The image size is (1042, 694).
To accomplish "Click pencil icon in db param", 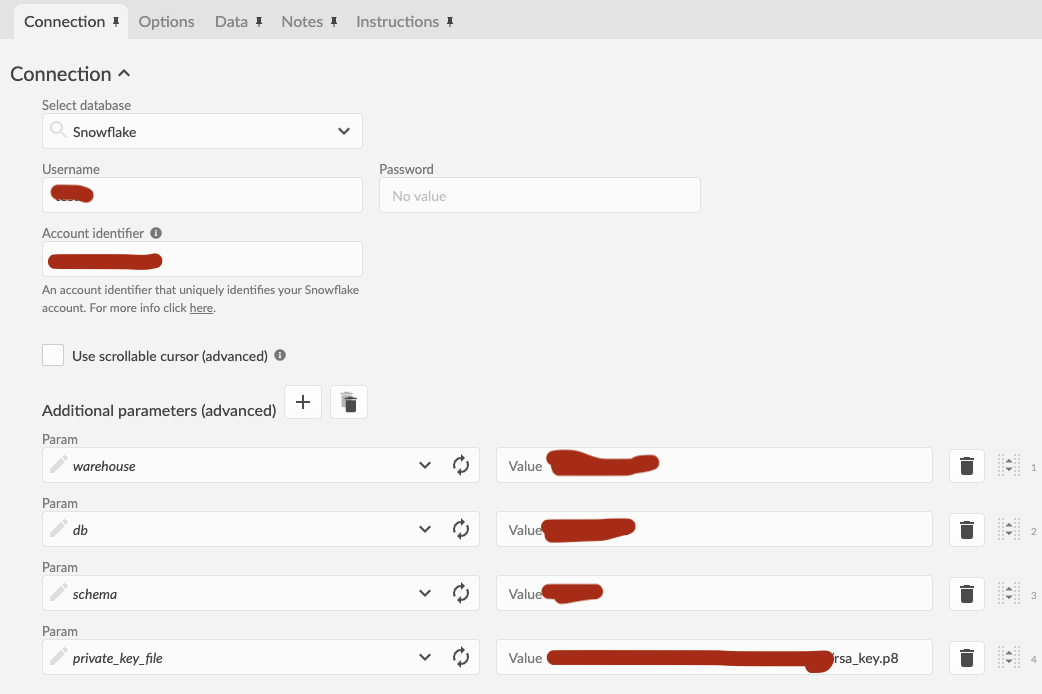I will tap(58, 528).
